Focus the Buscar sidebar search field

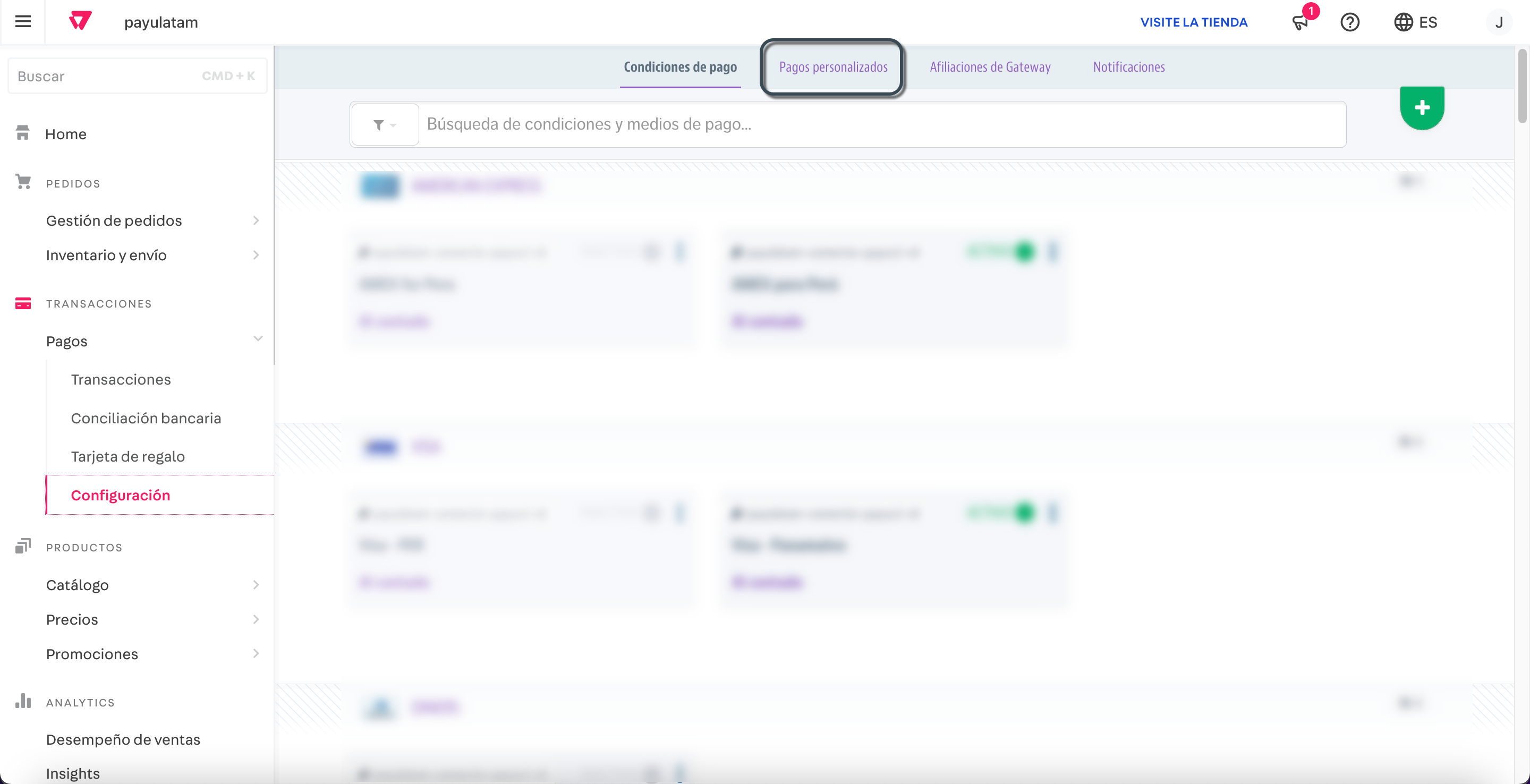click(x=137, y=75)
